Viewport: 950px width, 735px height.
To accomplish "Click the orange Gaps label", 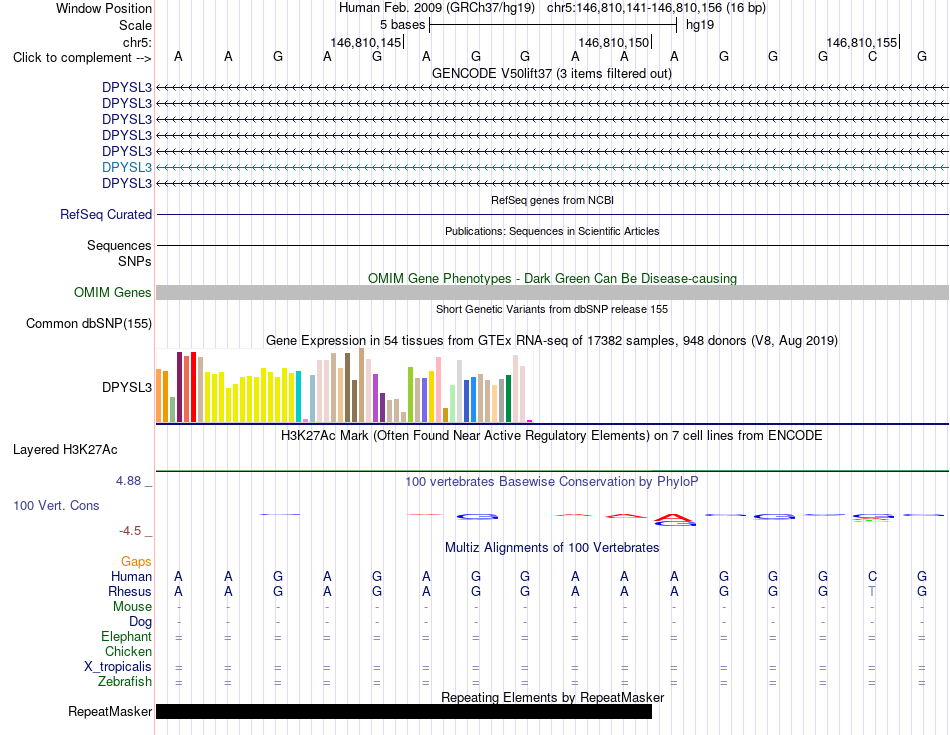I will pos(136,562).
